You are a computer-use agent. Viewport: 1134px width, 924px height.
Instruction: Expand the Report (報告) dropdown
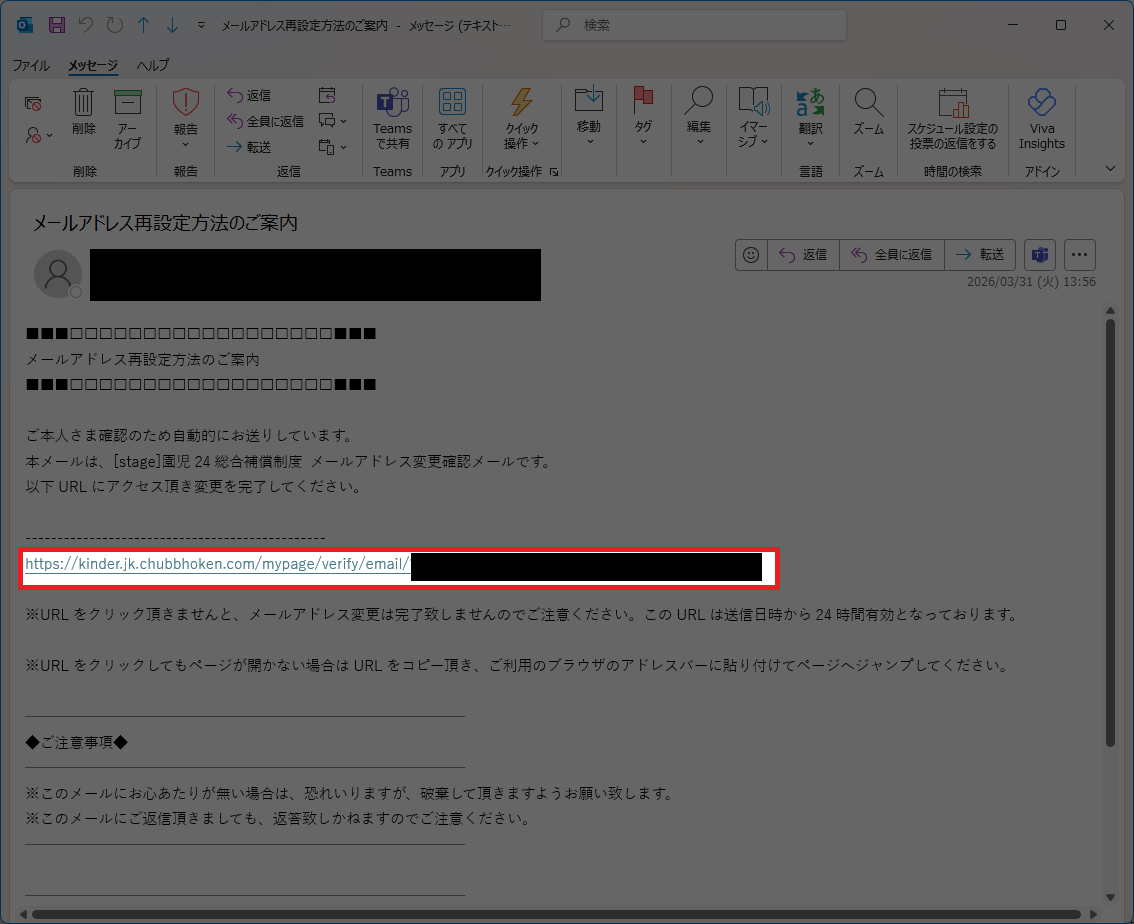point(186,145)
